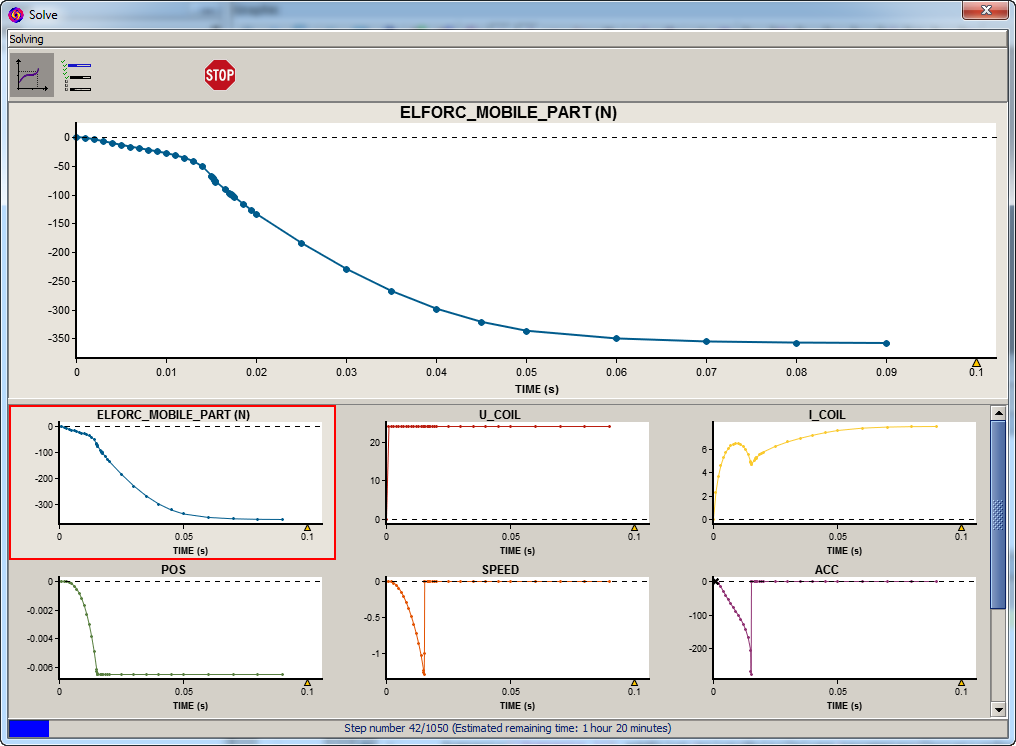Viewport: 1016px width, 746px height.
Task: Click the blue solving progress bar
Action: point(28,728)
